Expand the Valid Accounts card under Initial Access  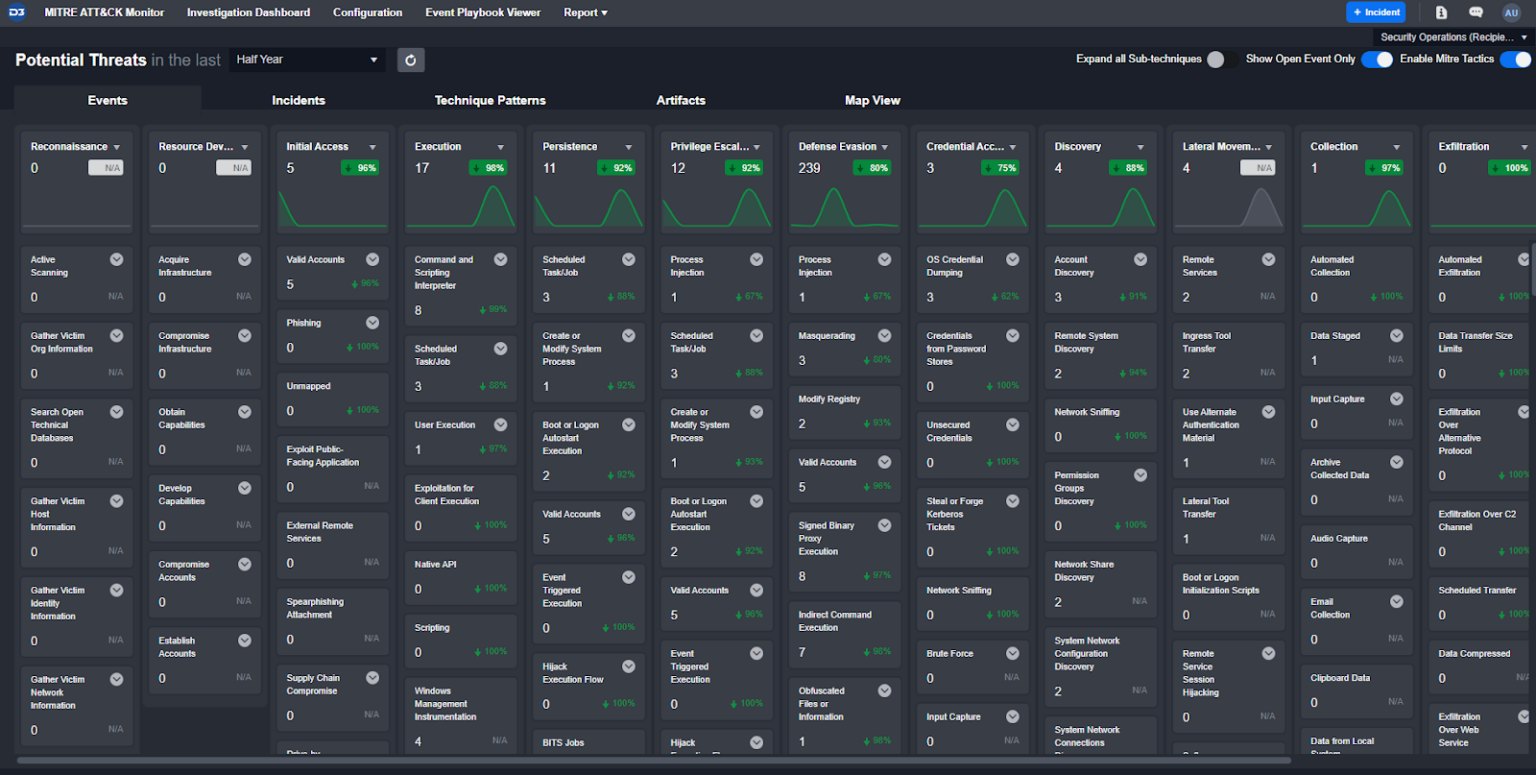click(x=372, y=259)
